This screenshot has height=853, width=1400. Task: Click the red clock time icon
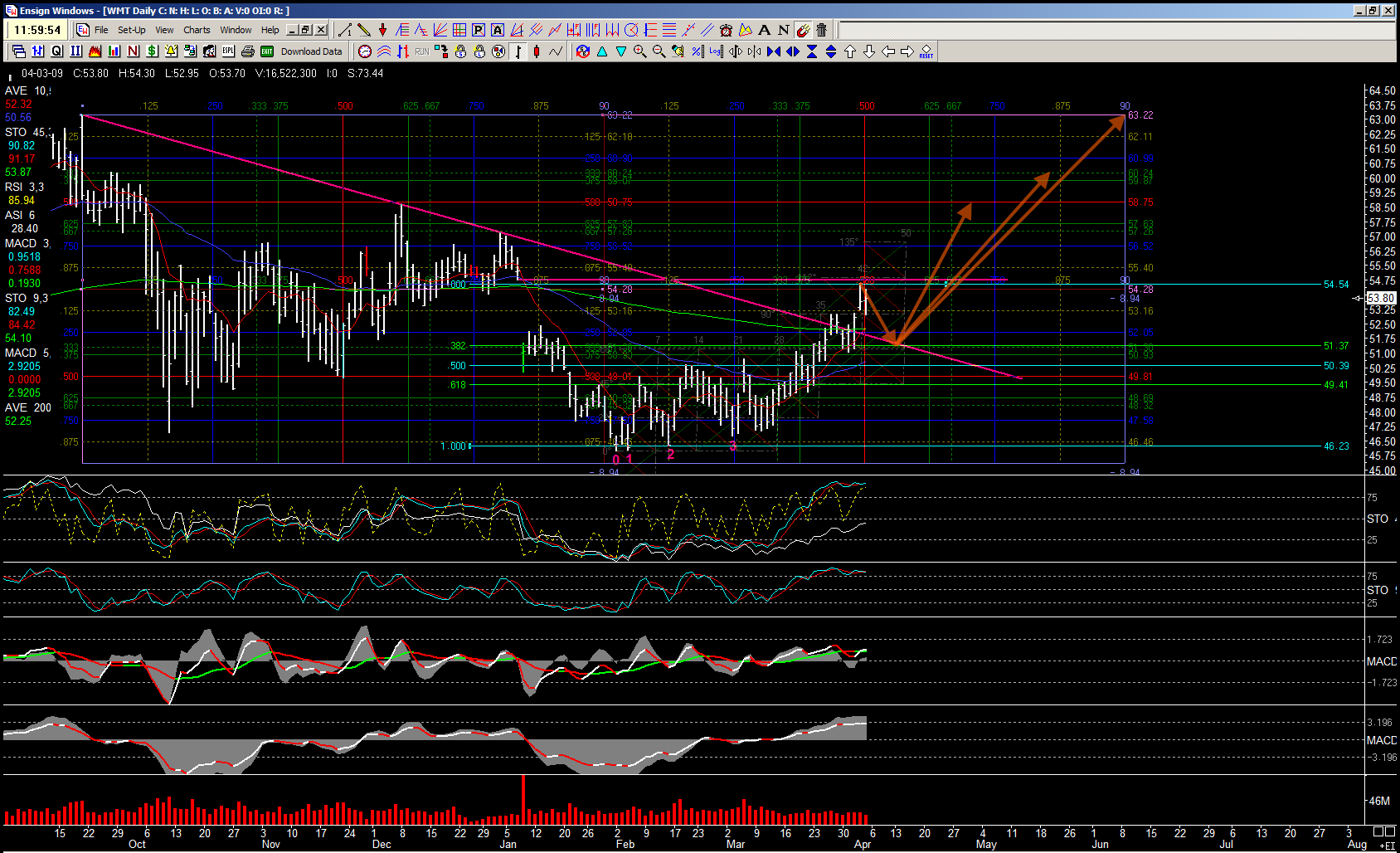pyautogui.click(x=365, y=51)
